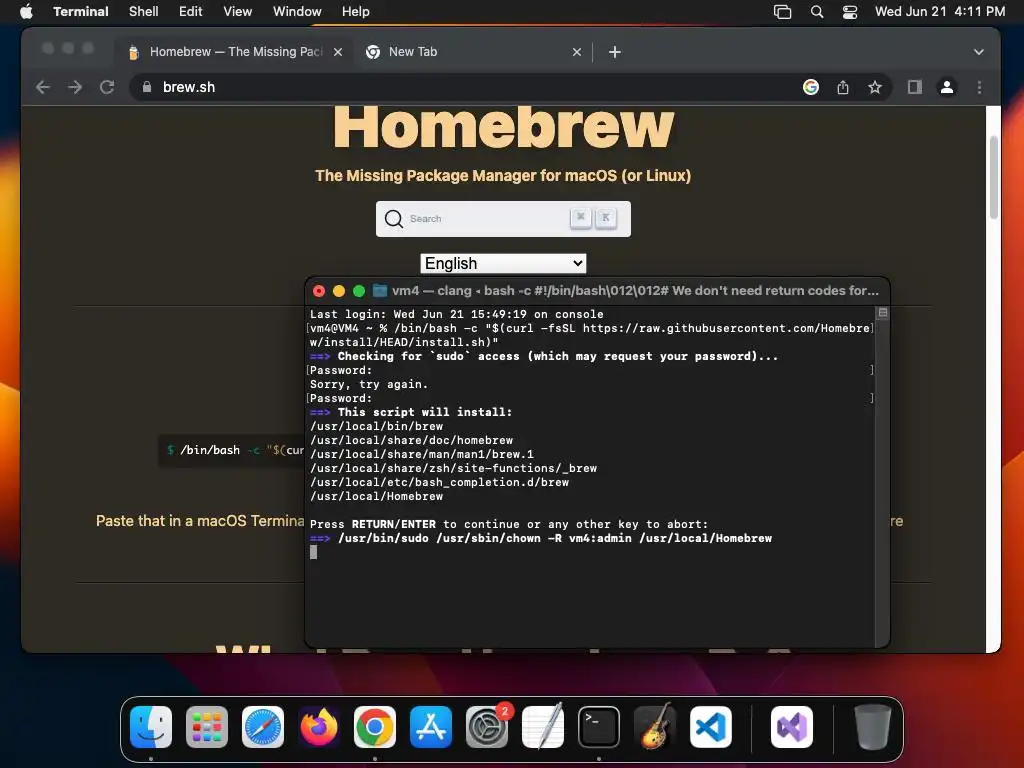Go forward in the Chrome toolbar
Image resolution: width=1024 pixels, height=768 pixels.
pos(75,87)
